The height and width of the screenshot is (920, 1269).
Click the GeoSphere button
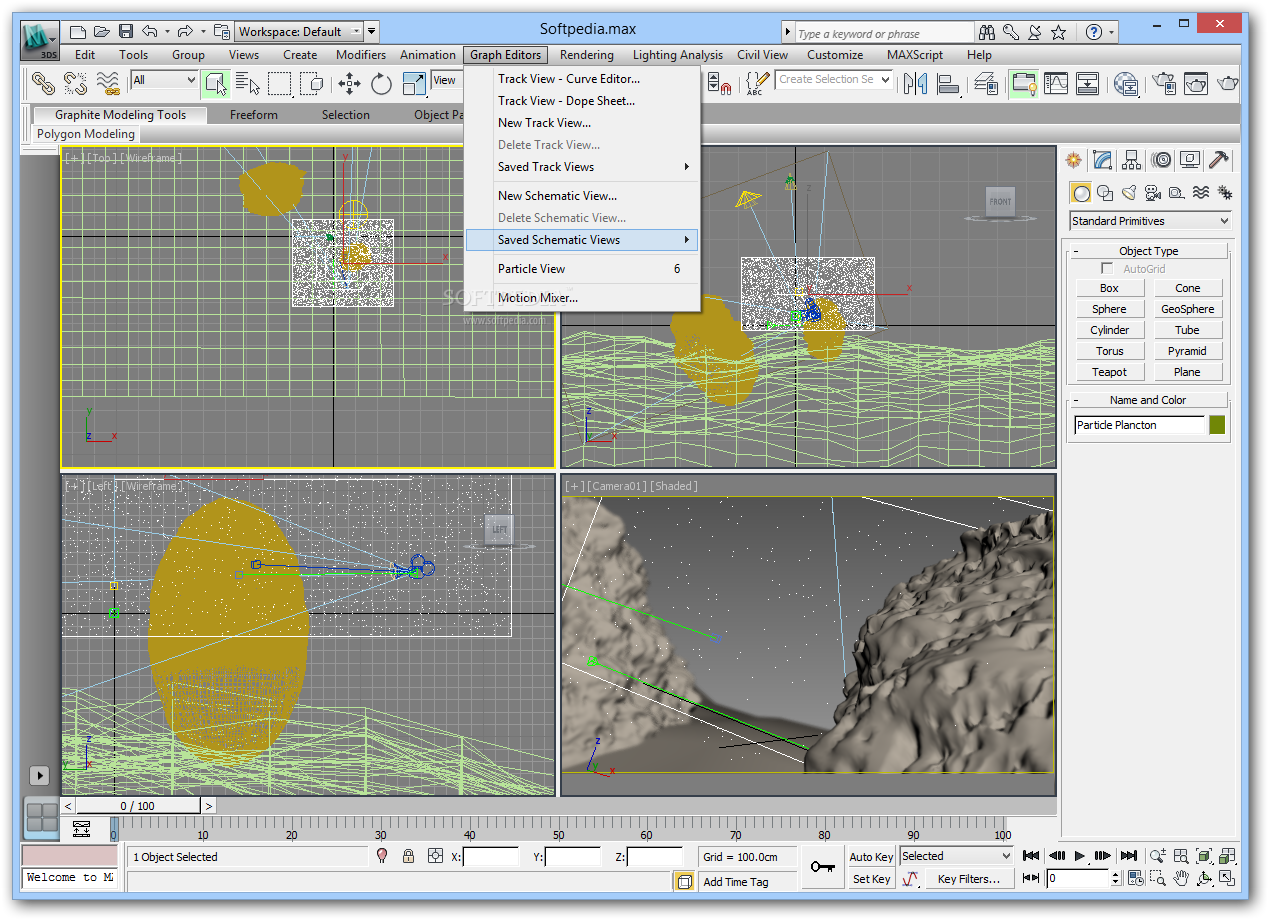click(x=1187, y=309)
